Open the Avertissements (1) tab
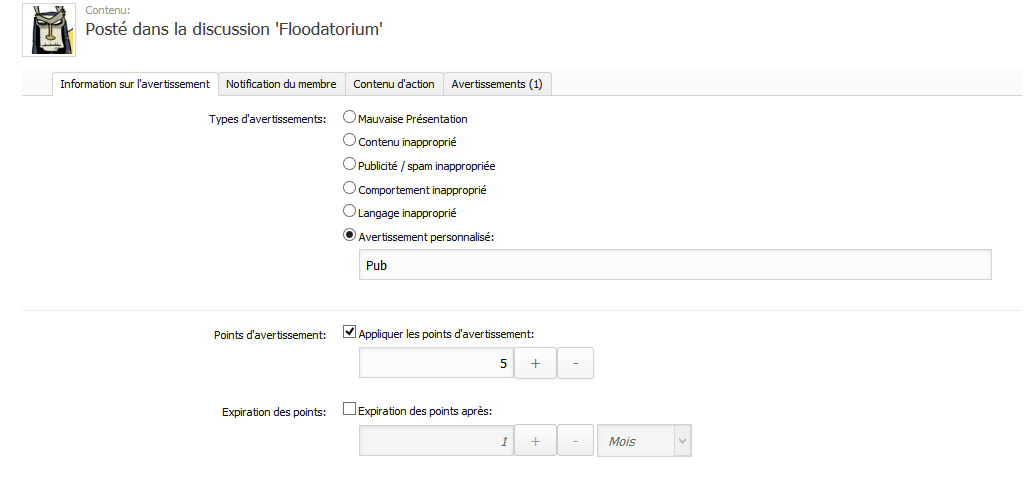The height and width of the screenshot is (477, 1024). point(497,84)
